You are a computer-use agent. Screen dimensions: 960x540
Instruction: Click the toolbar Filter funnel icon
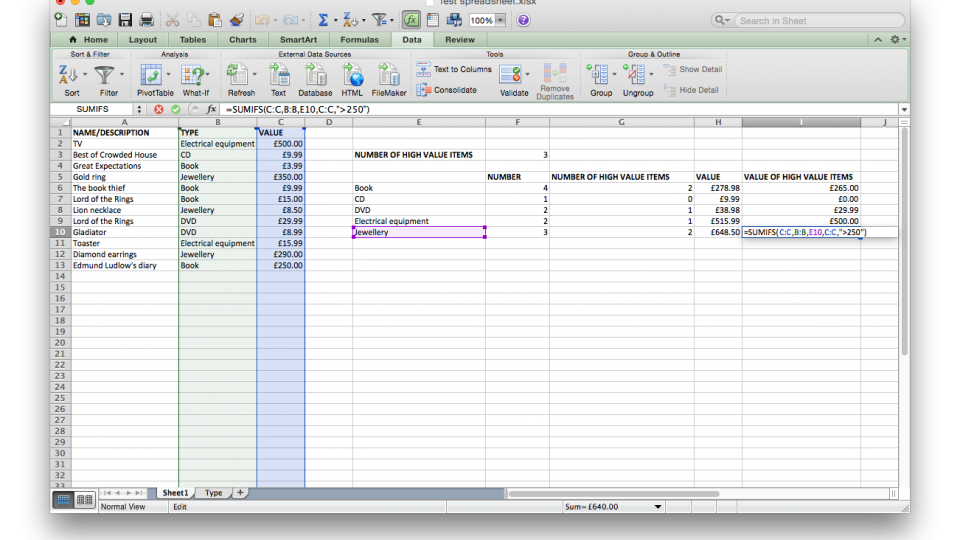click(x=379, y=20)
